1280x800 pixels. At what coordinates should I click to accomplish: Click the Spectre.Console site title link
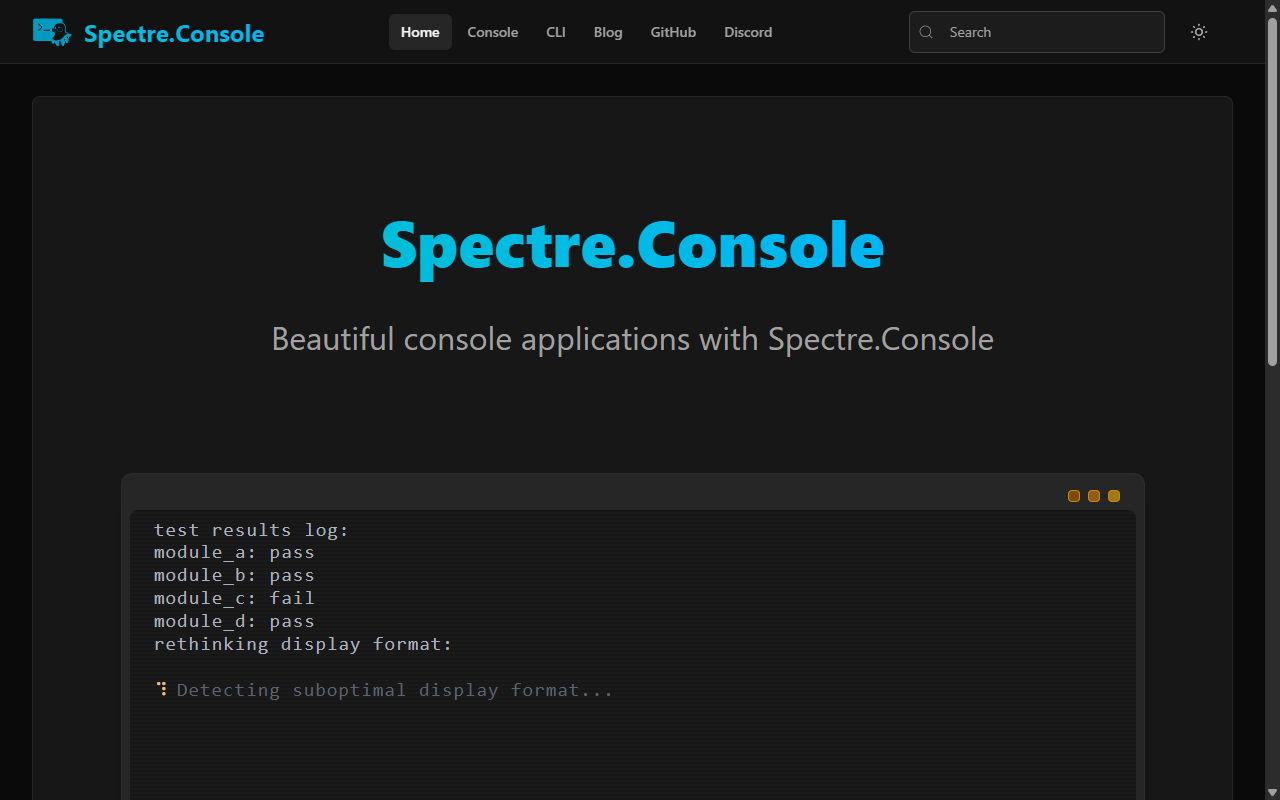[174, 34]
